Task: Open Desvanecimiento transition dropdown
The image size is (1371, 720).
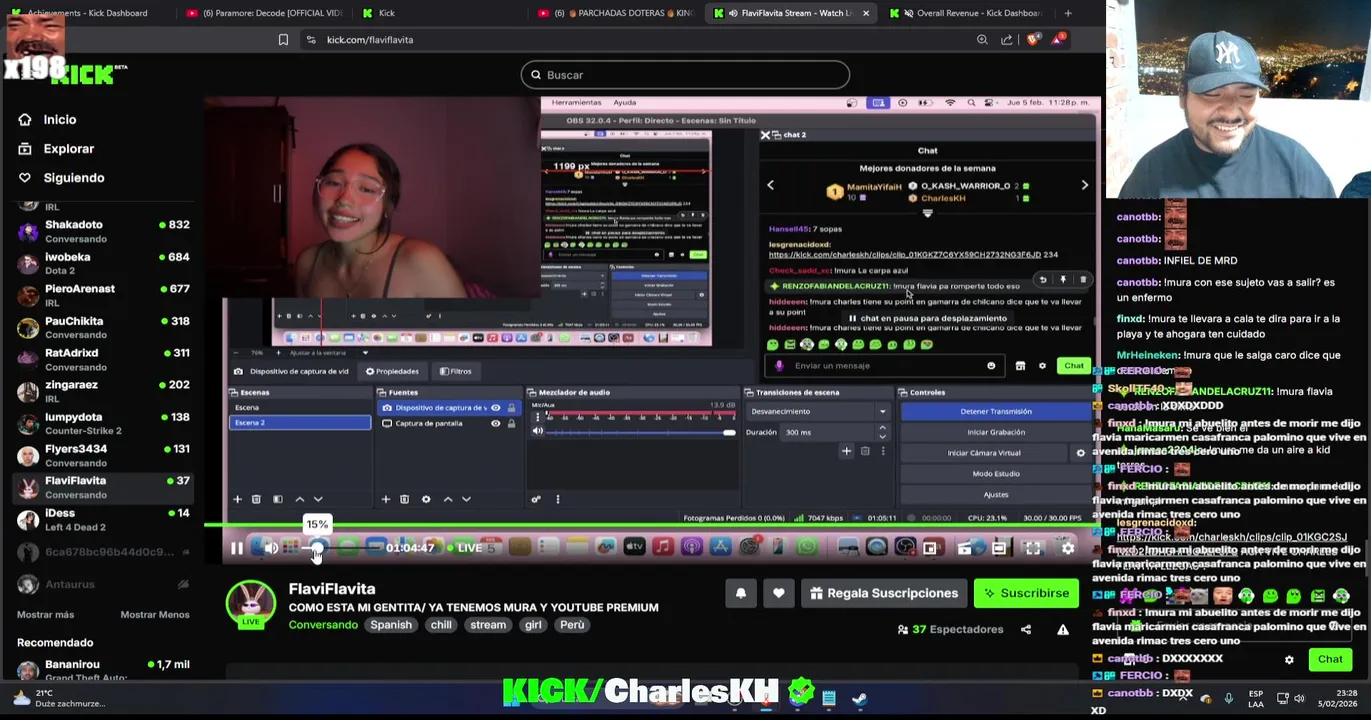Action: 819,412
